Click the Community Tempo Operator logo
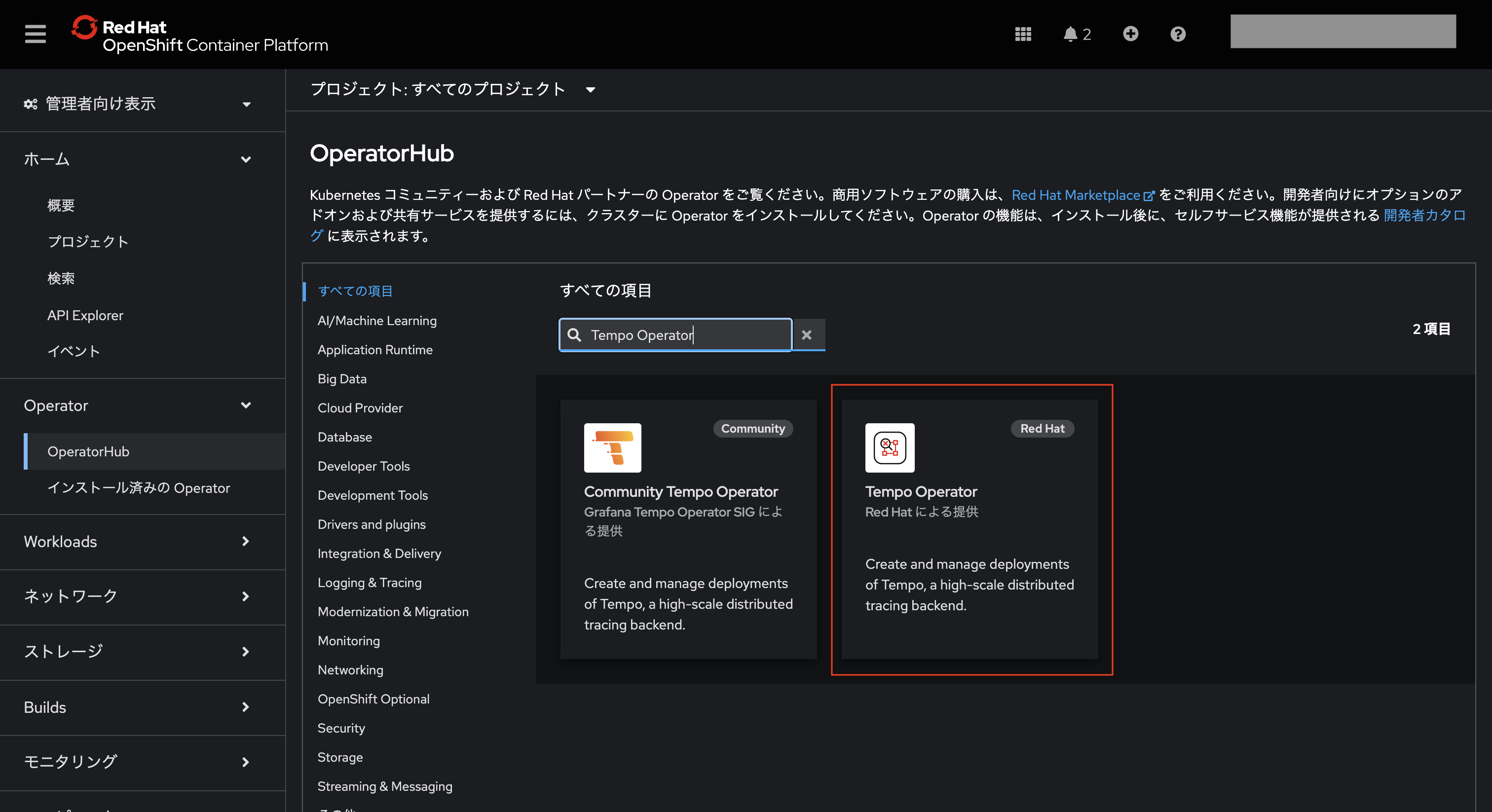 (612, 448)
